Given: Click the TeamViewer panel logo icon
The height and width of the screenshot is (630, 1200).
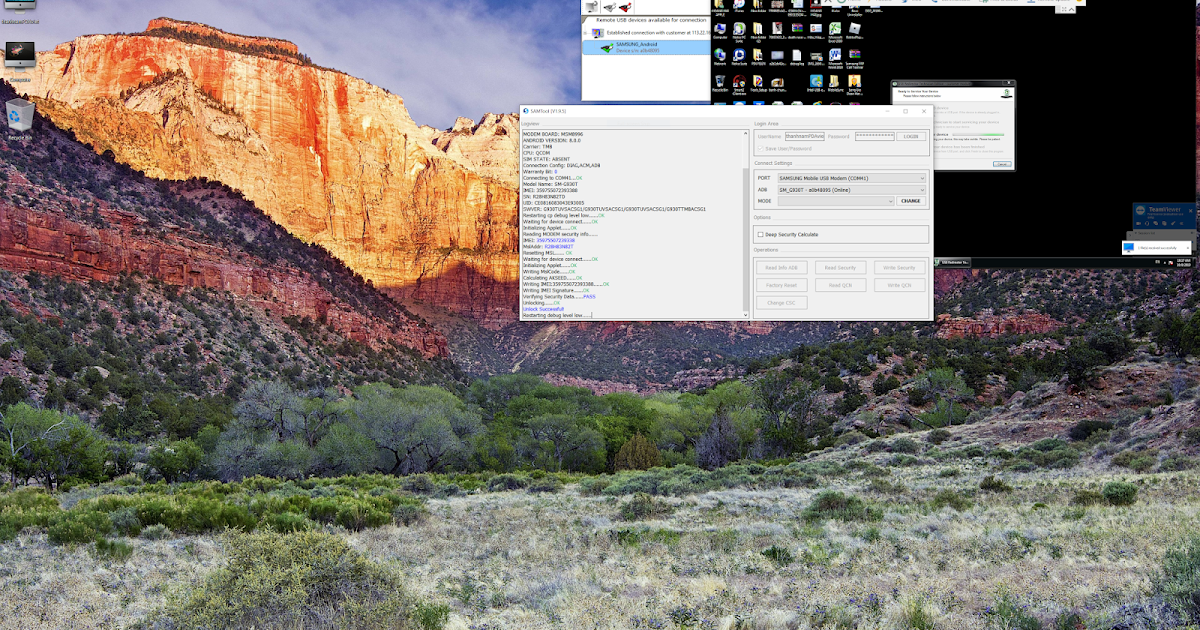Looking at the screenshot, I should click(x=1142, y=212).
